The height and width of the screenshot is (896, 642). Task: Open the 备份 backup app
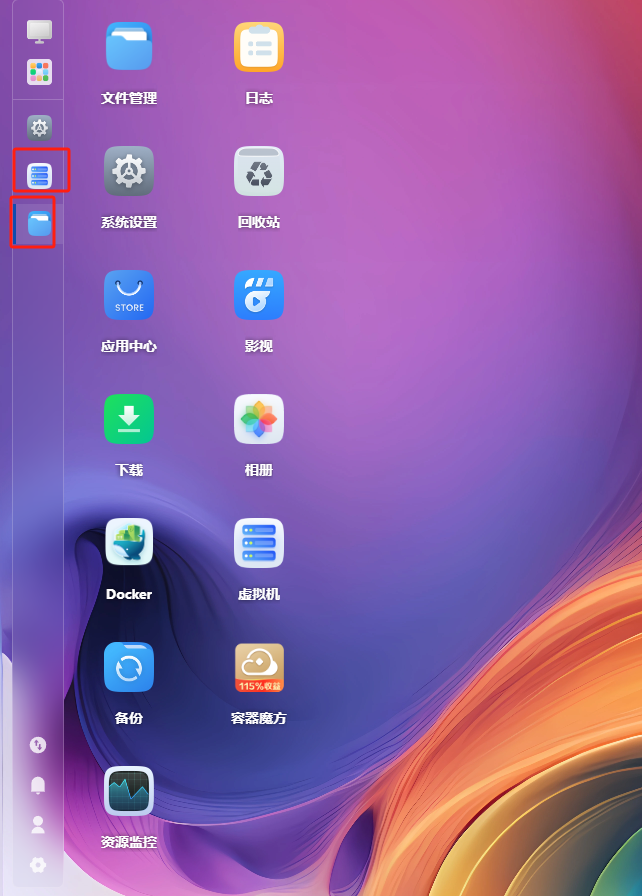pos(129,667)
